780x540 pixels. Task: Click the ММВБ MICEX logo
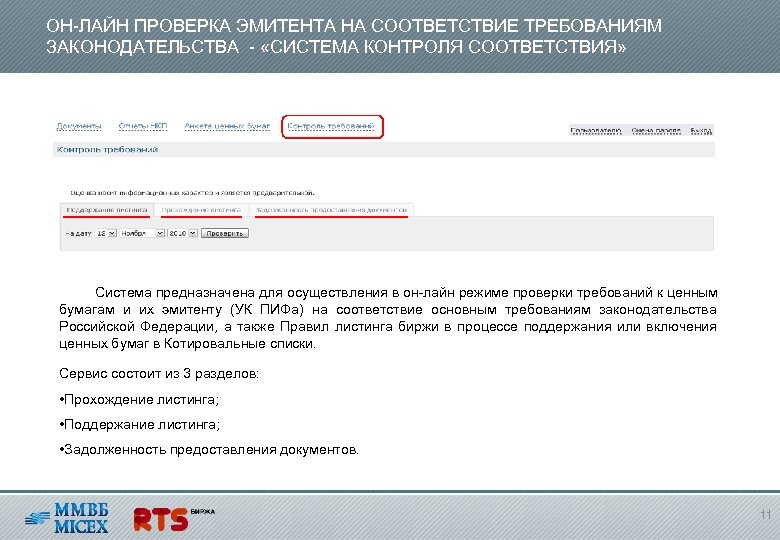pyautogui.click(x=67, y=518)
